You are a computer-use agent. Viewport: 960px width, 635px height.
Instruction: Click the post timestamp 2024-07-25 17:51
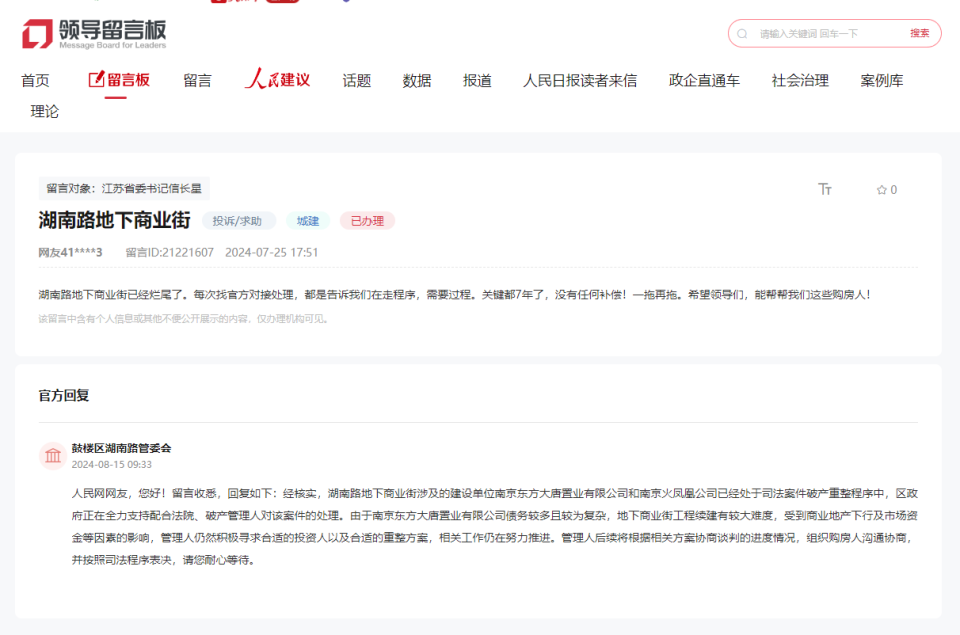pyautogui.click(x=272, y=252)
